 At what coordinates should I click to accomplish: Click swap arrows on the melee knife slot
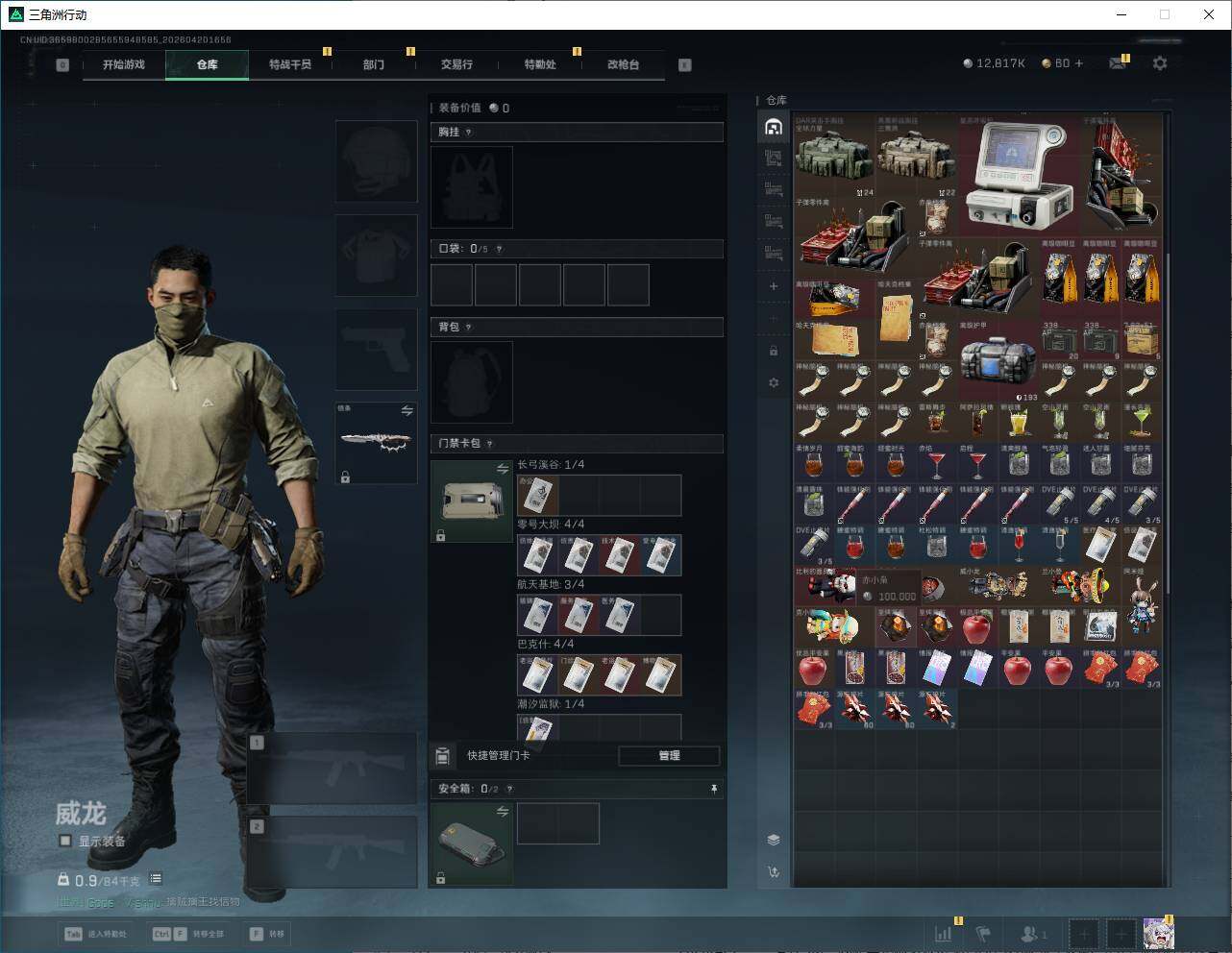point(407,411)
